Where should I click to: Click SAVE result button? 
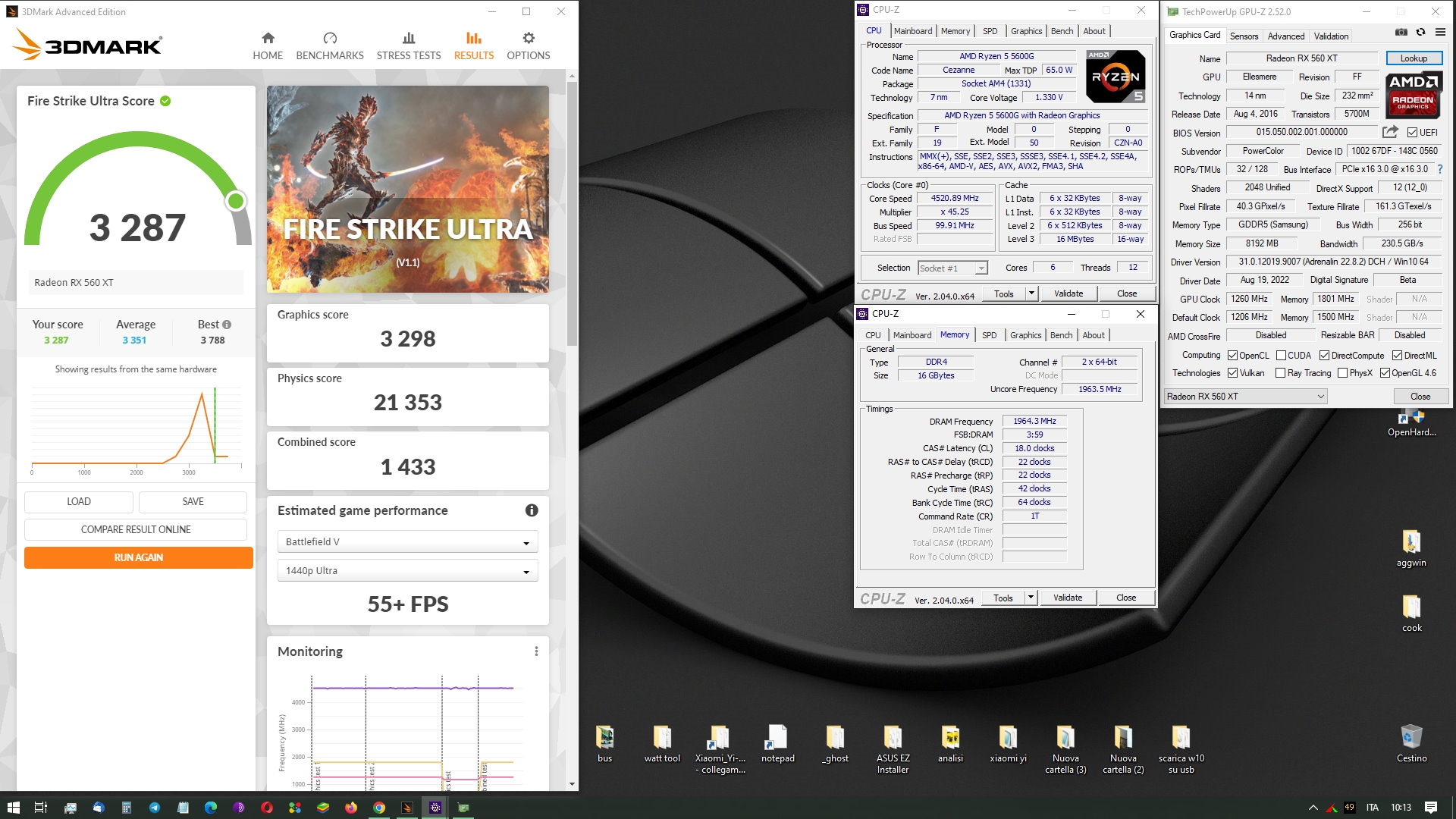click(193, 501)
